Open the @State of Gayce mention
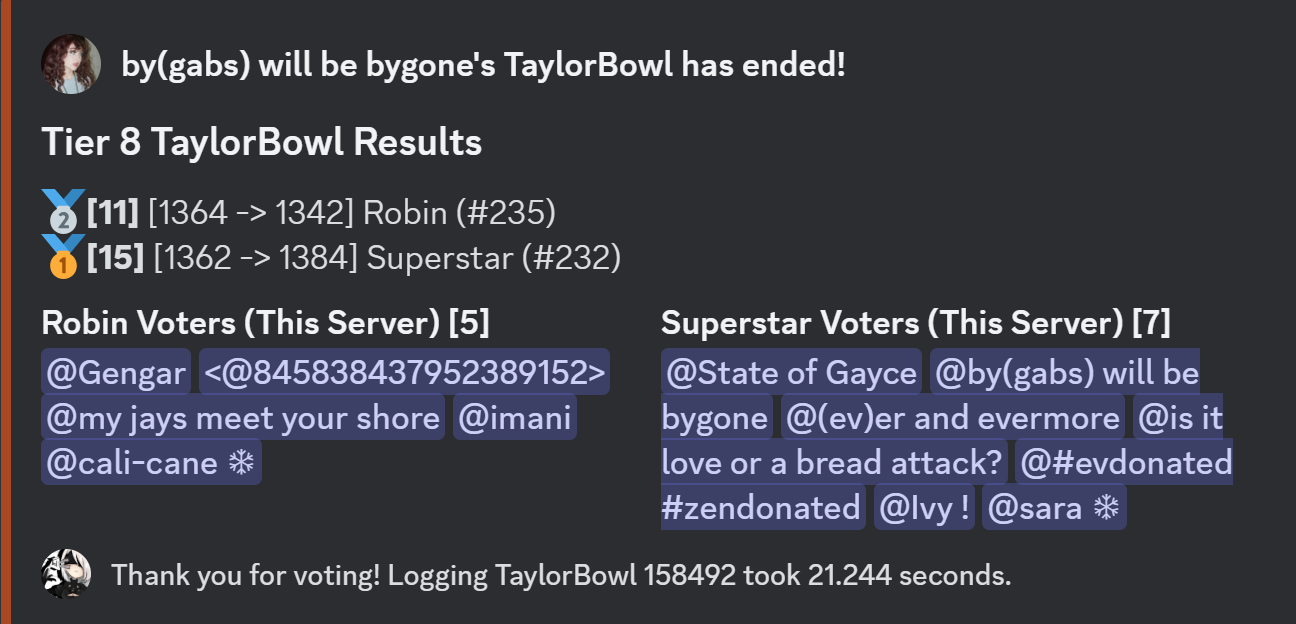Image resolution: width=1296 pixels, height=624 pixels. tap(791, 372)
